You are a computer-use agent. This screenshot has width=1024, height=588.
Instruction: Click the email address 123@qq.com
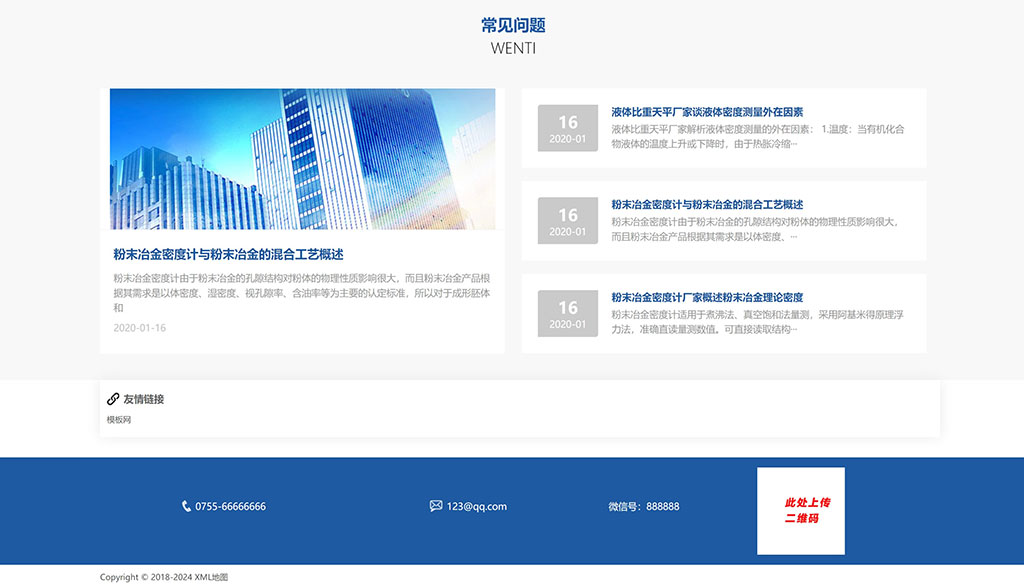tap(479, 506)
